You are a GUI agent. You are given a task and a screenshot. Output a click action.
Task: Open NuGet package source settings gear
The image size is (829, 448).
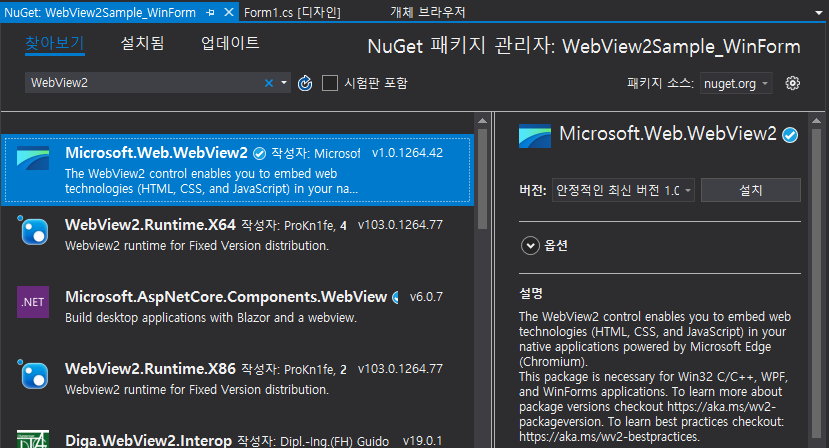pos(792,83)
